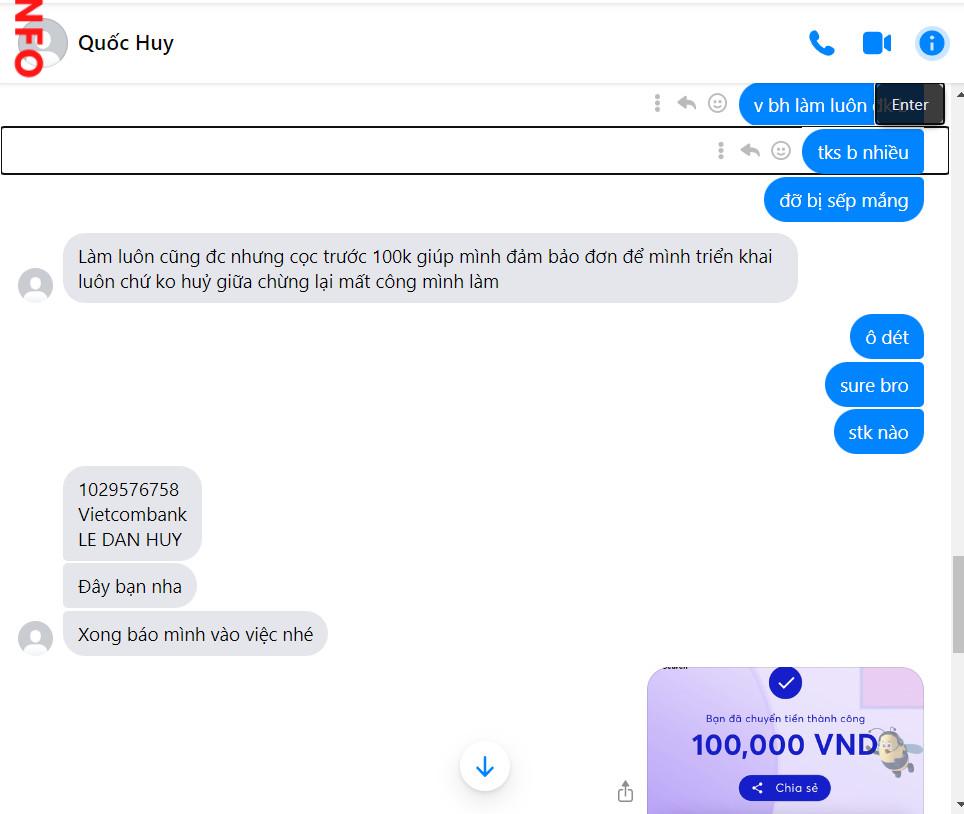964x814 pixels.
Task: Click sender avatar beside the 100k deposit message
Action: 36,285
